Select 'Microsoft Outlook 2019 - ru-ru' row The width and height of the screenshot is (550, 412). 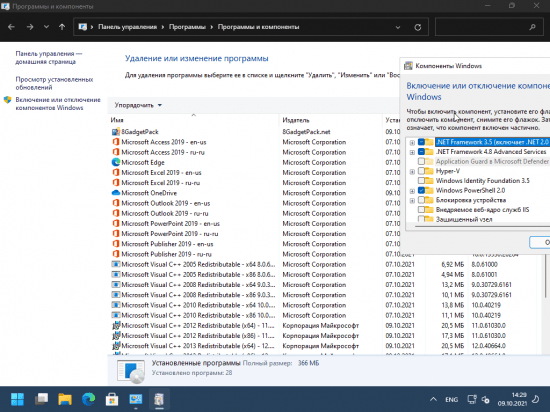click(254, 213)
